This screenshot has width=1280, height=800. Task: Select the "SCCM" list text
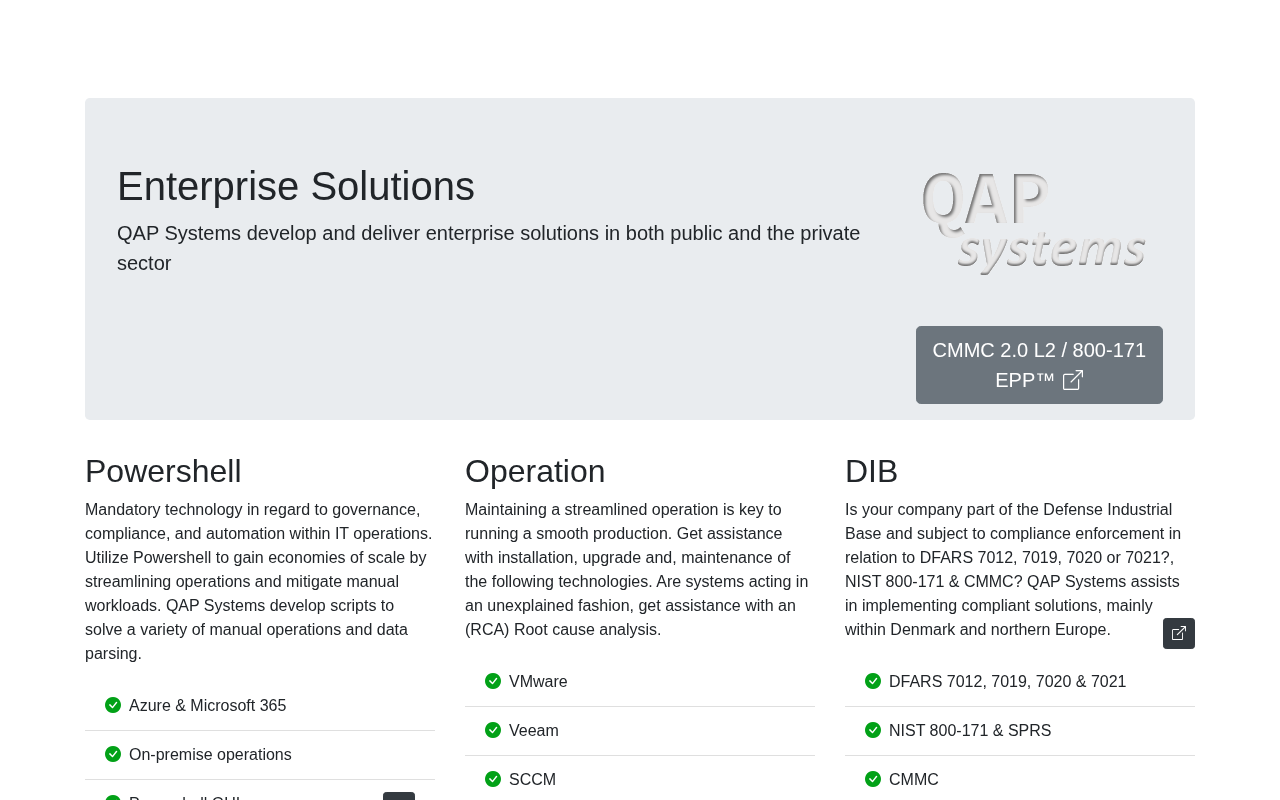(x=532, y=780)
